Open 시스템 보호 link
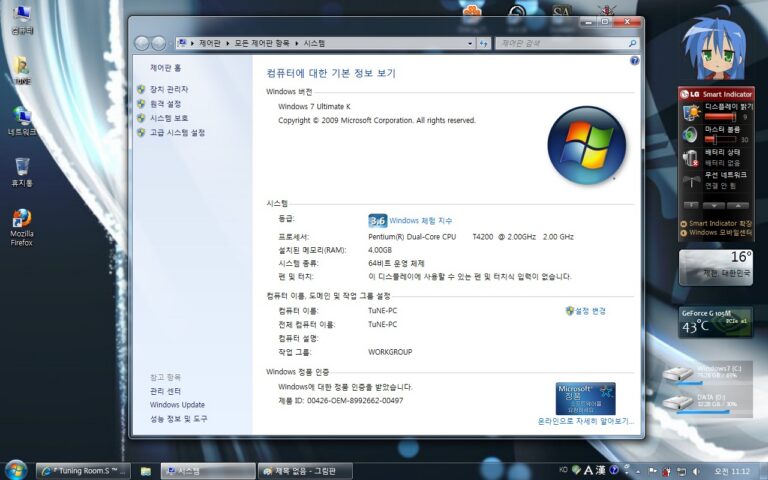Screen dimensions: 768x480 169,118
